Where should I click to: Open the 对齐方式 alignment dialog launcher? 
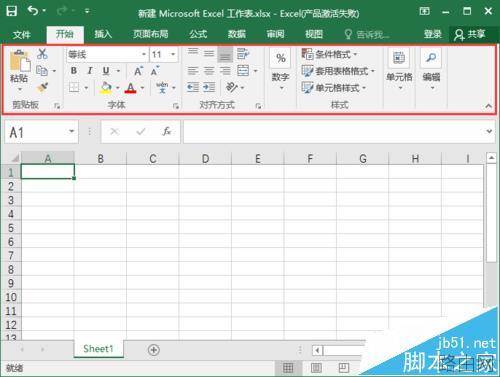258,106
